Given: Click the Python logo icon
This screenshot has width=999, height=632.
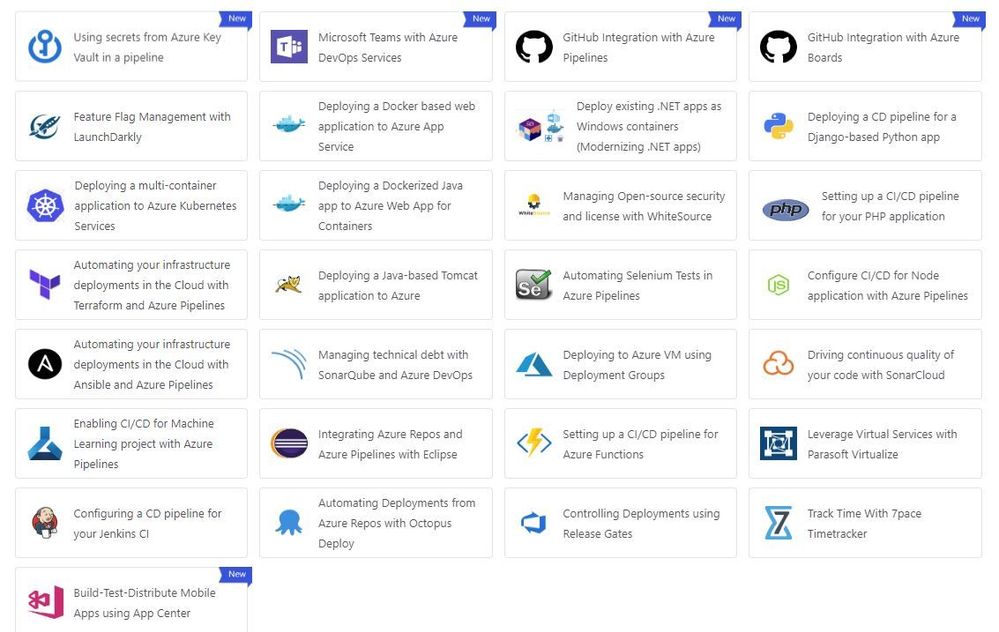Looking at the screenshot, I should pos(779,126).
